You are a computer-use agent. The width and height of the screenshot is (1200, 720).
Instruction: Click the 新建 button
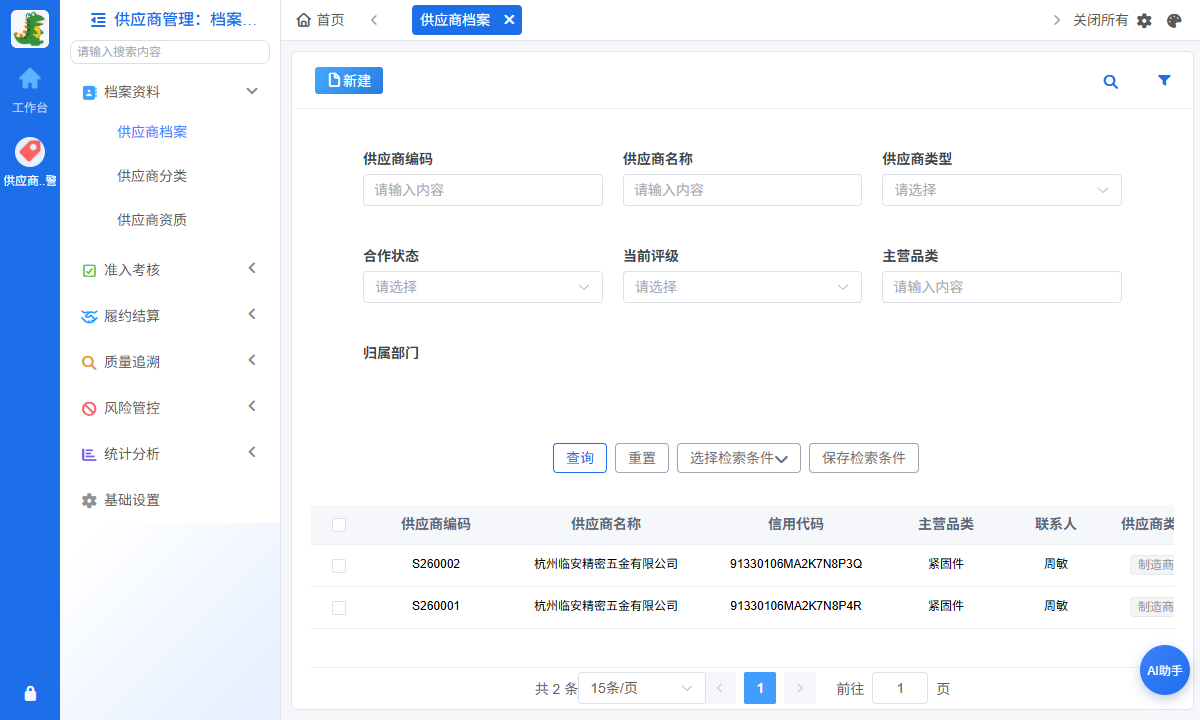(x=349, y=81)
